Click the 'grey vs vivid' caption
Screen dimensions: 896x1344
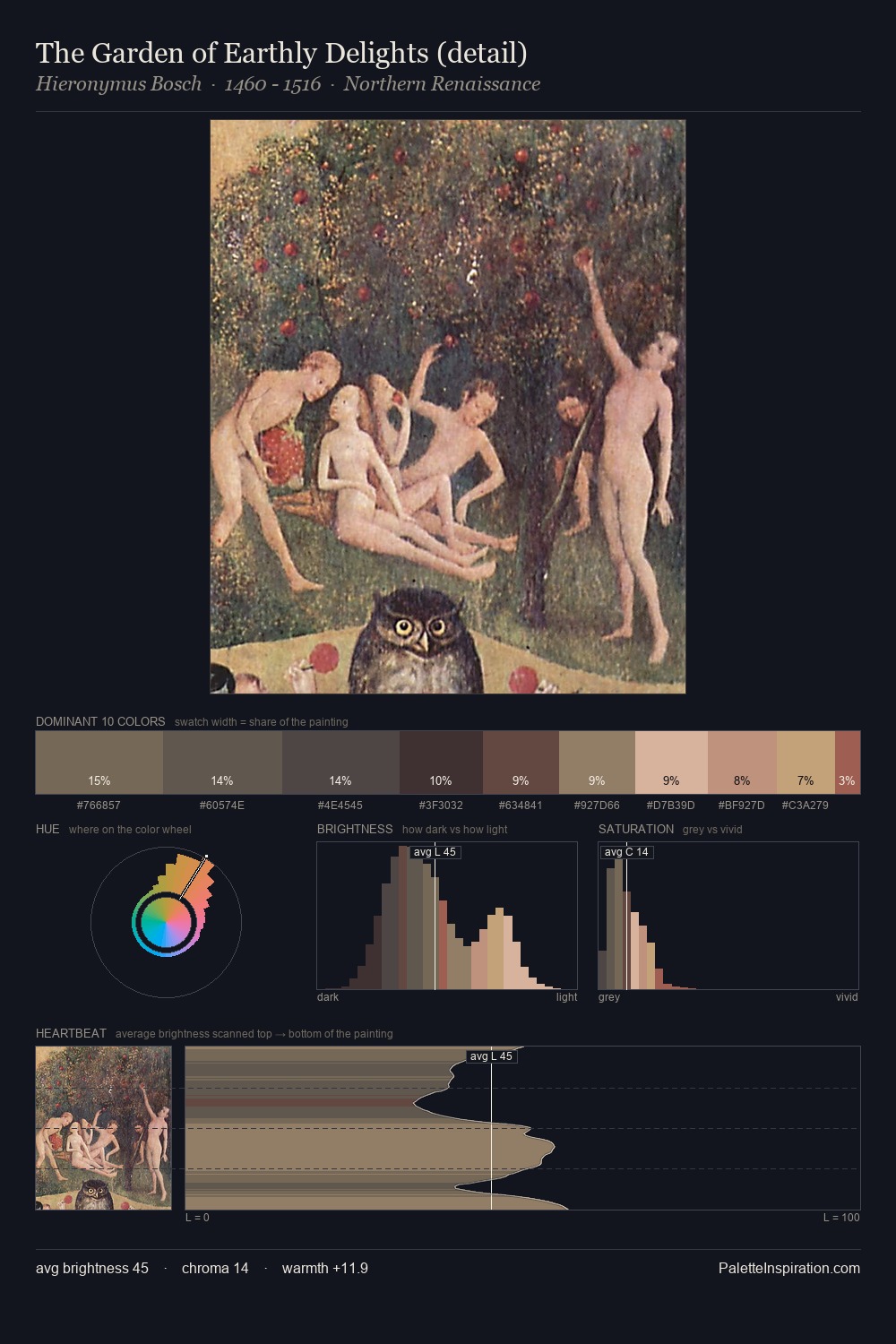tap(712, 830)
